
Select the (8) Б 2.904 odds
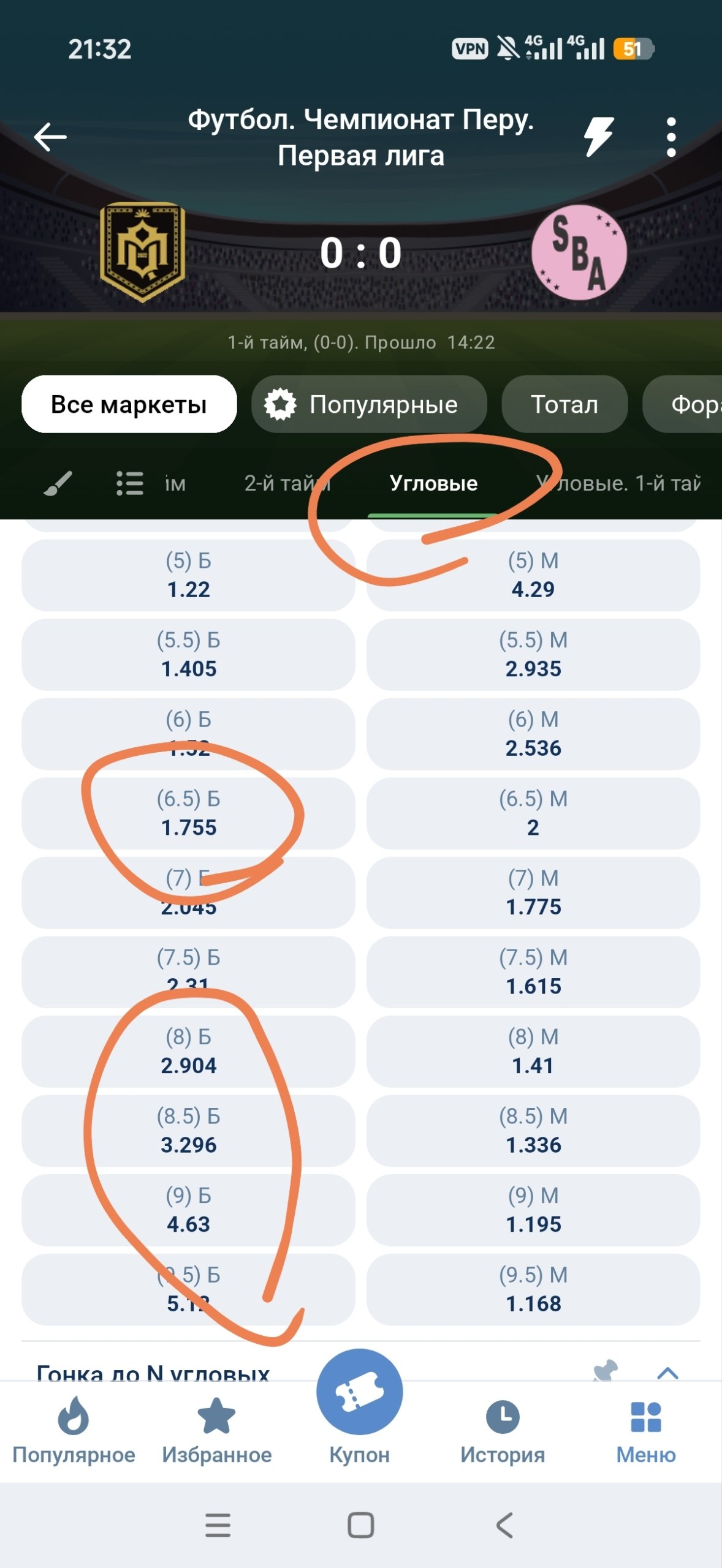pos(188,1052)
